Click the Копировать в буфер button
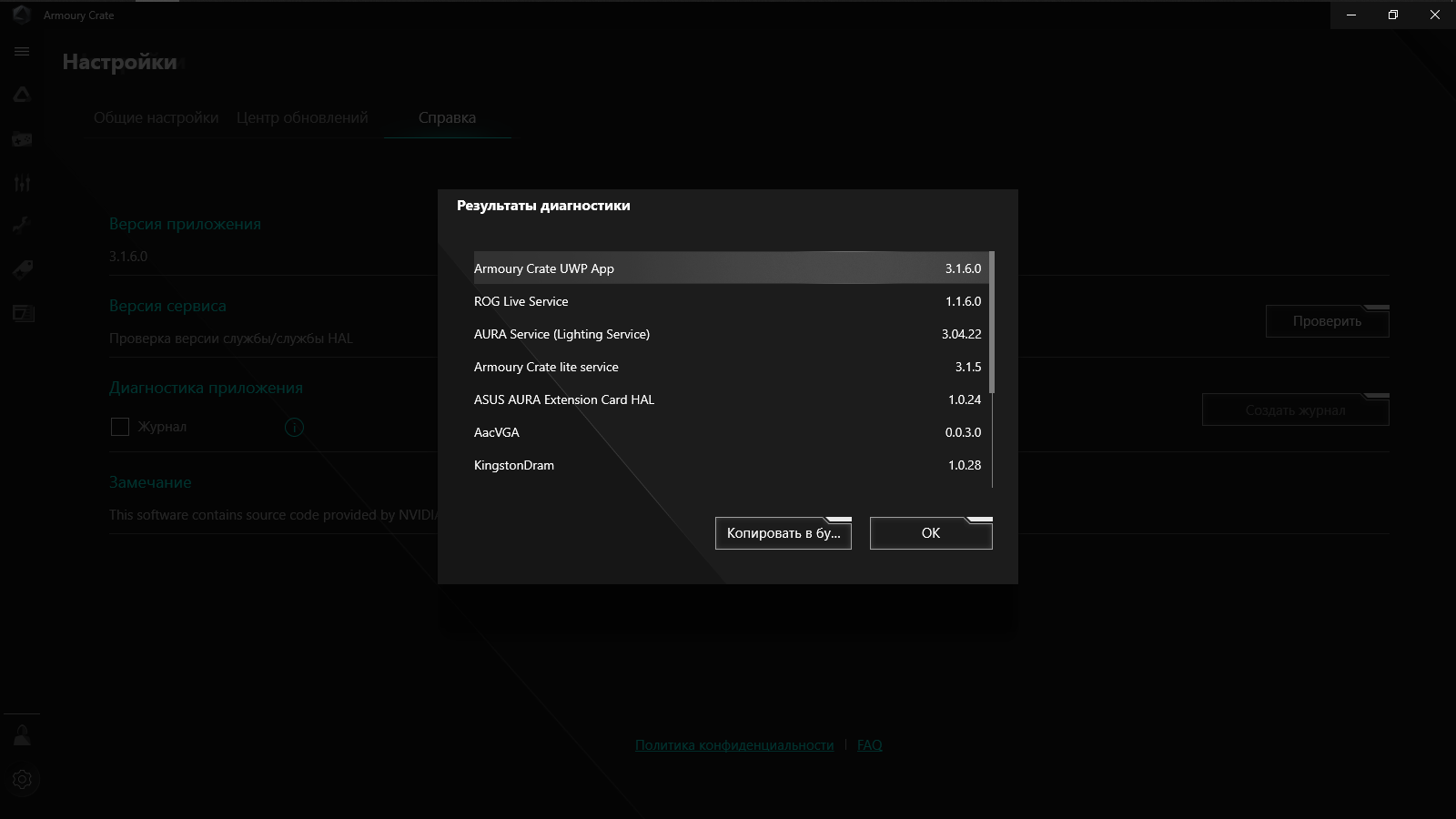 tap(784, 533)
